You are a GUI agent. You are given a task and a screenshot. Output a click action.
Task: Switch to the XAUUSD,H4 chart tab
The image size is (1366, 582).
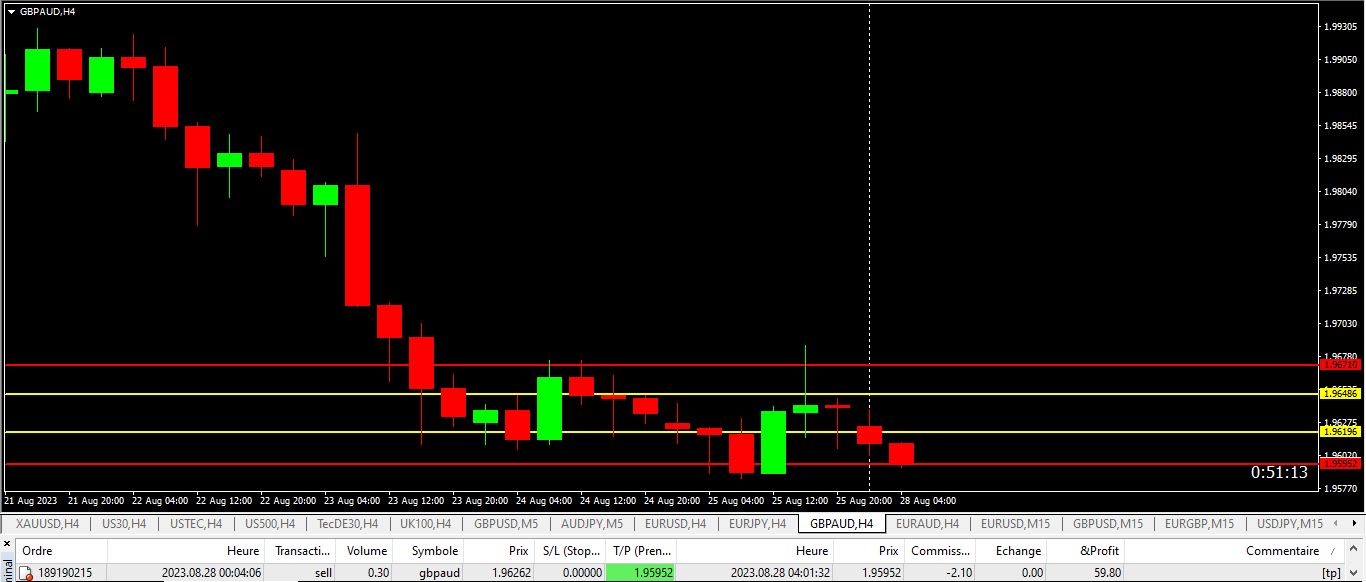(47, 524)
